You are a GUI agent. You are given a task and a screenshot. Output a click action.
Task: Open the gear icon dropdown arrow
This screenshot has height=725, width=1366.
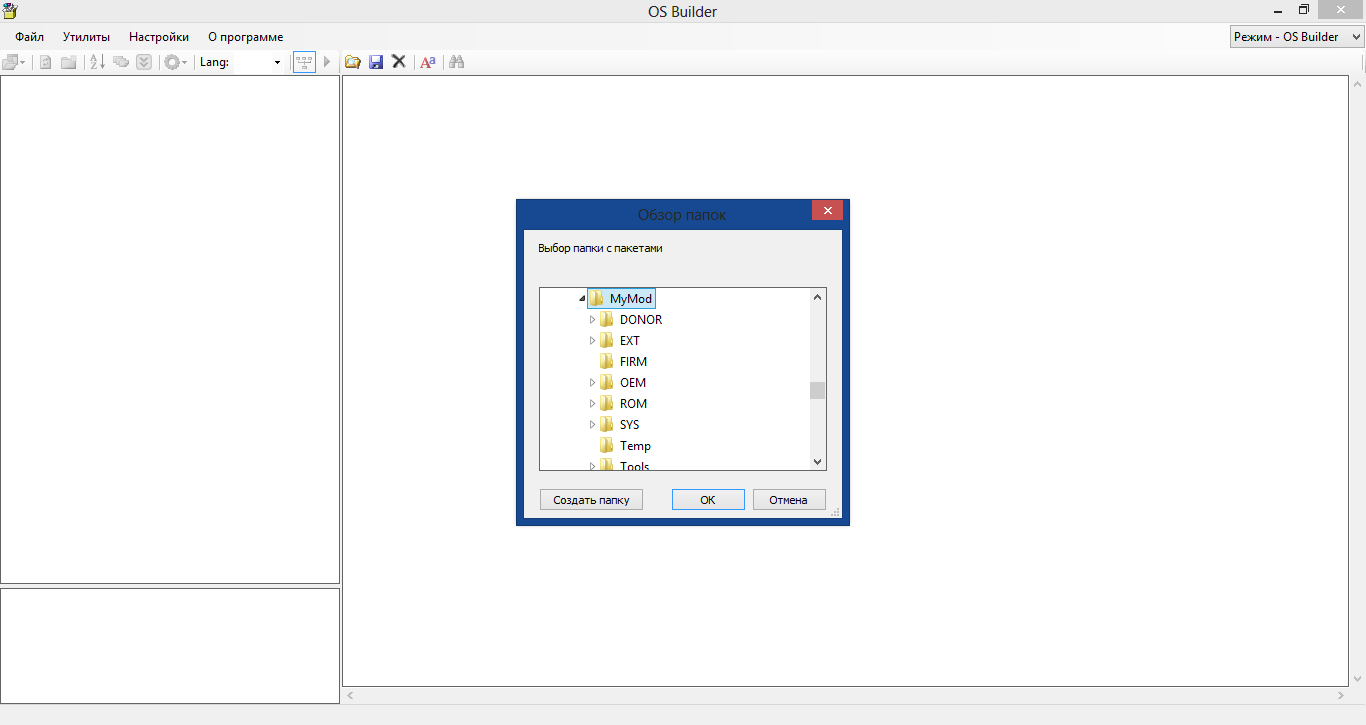pyautogui.click(x=184, y=62)
